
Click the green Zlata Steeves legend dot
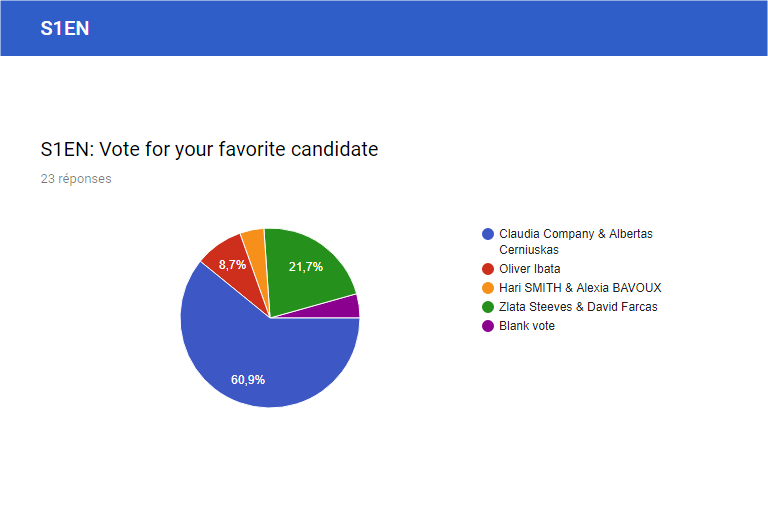(x=488, y=307)
